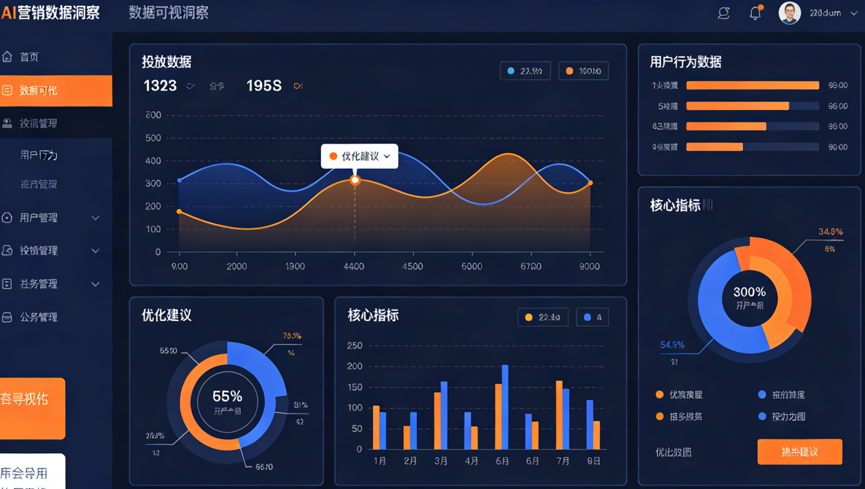
Task: Click the orange button at bottom of 核心指标 card
Action: coord(799,452)
